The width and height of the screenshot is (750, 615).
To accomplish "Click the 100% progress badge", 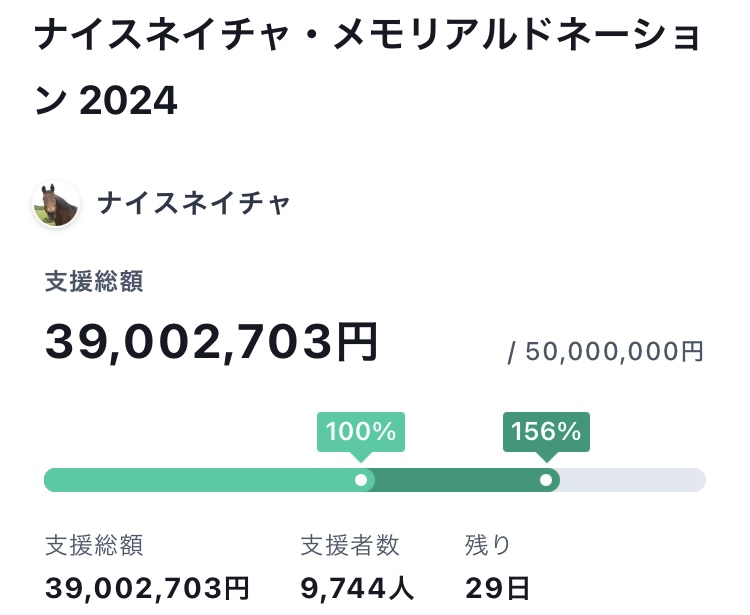I will pyautogui.click(x=361, y=432).
